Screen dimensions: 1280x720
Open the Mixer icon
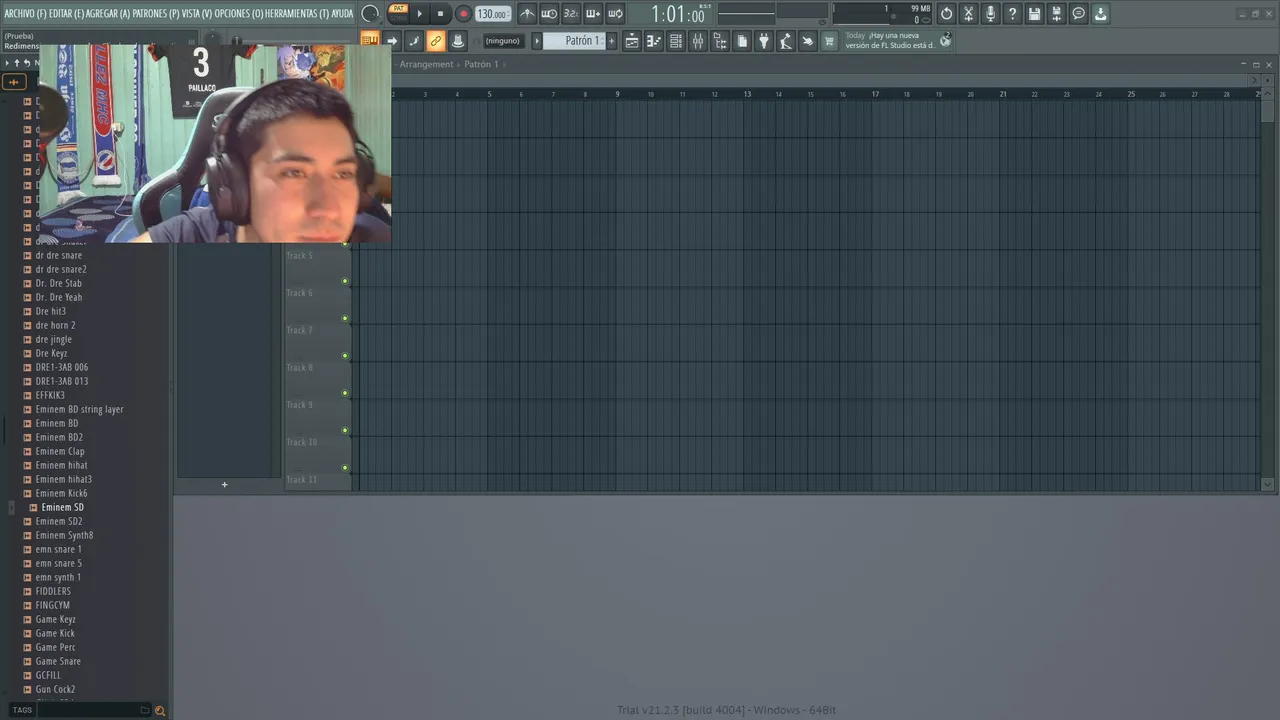(x=698, y=41)
